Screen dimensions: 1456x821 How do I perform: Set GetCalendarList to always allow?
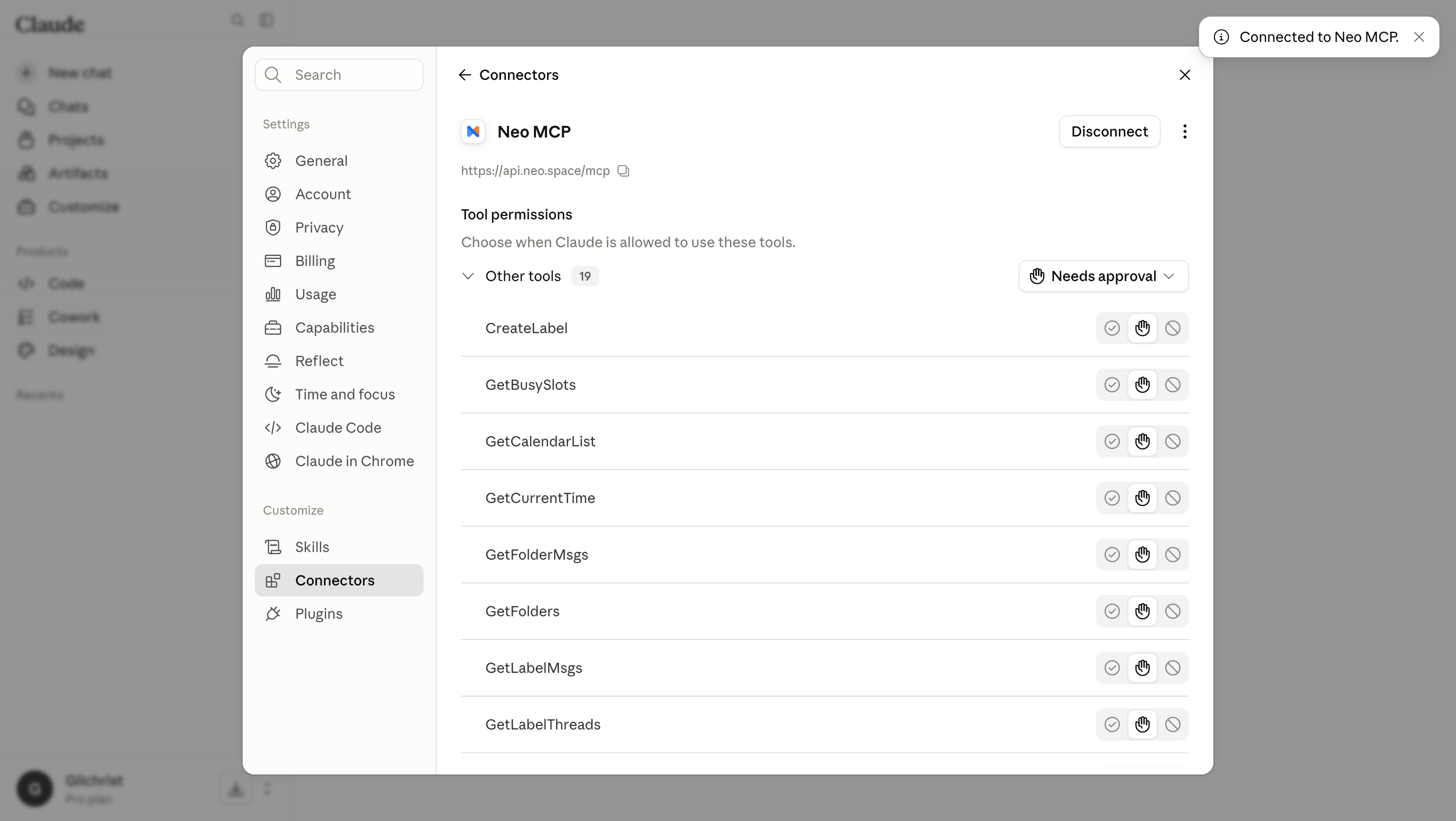[1112, 441]
